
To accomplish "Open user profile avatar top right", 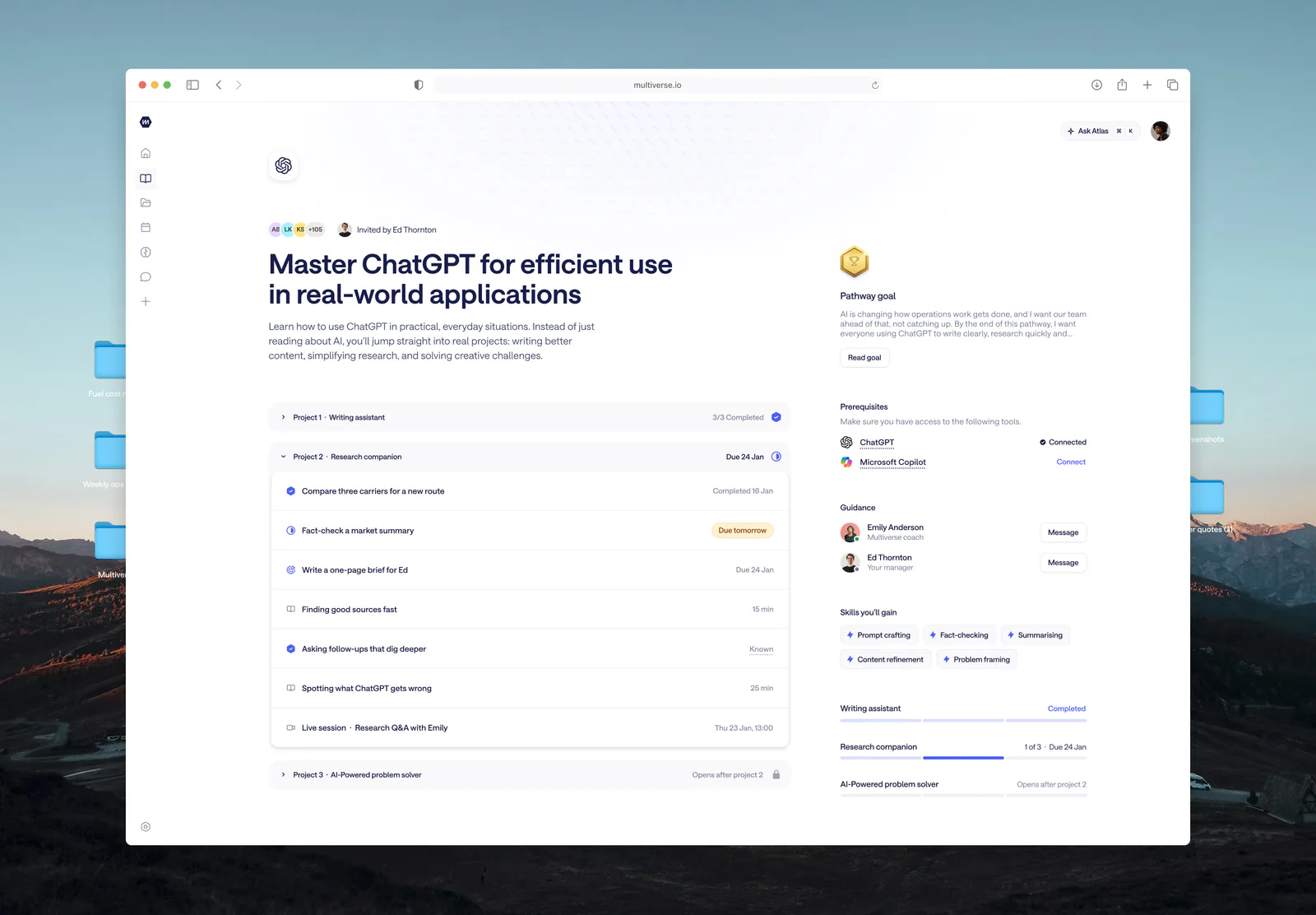I will coord(1161,131).
